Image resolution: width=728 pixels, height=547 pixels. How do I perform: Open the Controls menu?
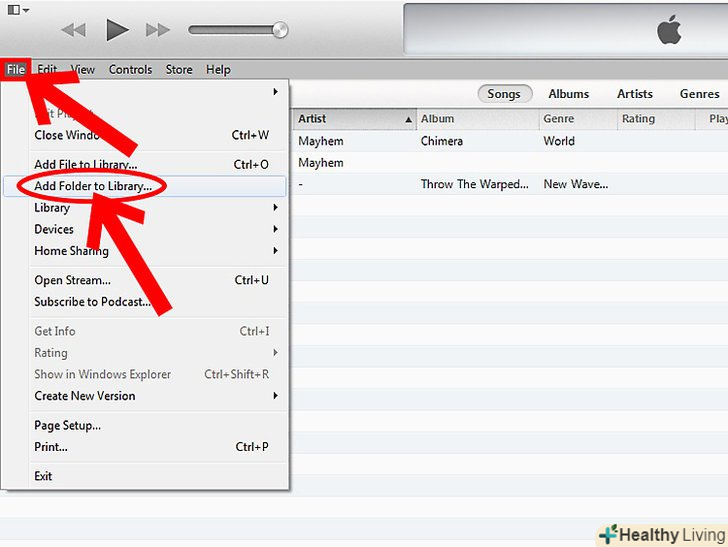[130, 70]
